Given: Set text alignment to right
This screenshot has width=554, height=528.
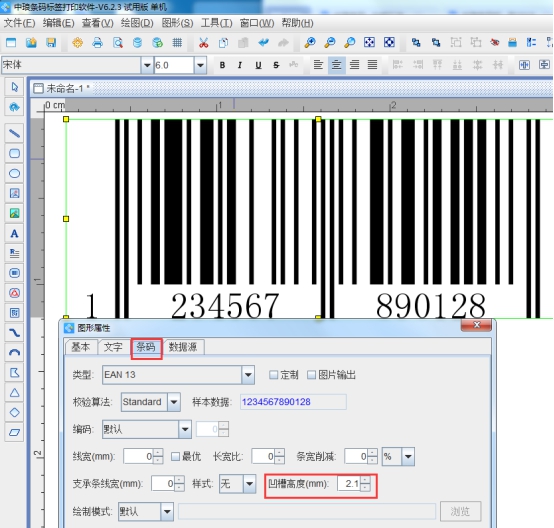Looking at the screenshot, I should [x=354, y=65].
